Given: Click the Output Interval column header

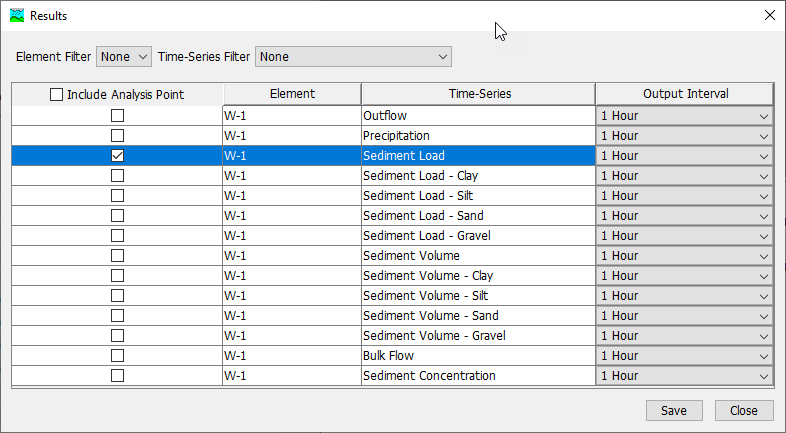Looking at the screenshot, I should coord(685,94).
